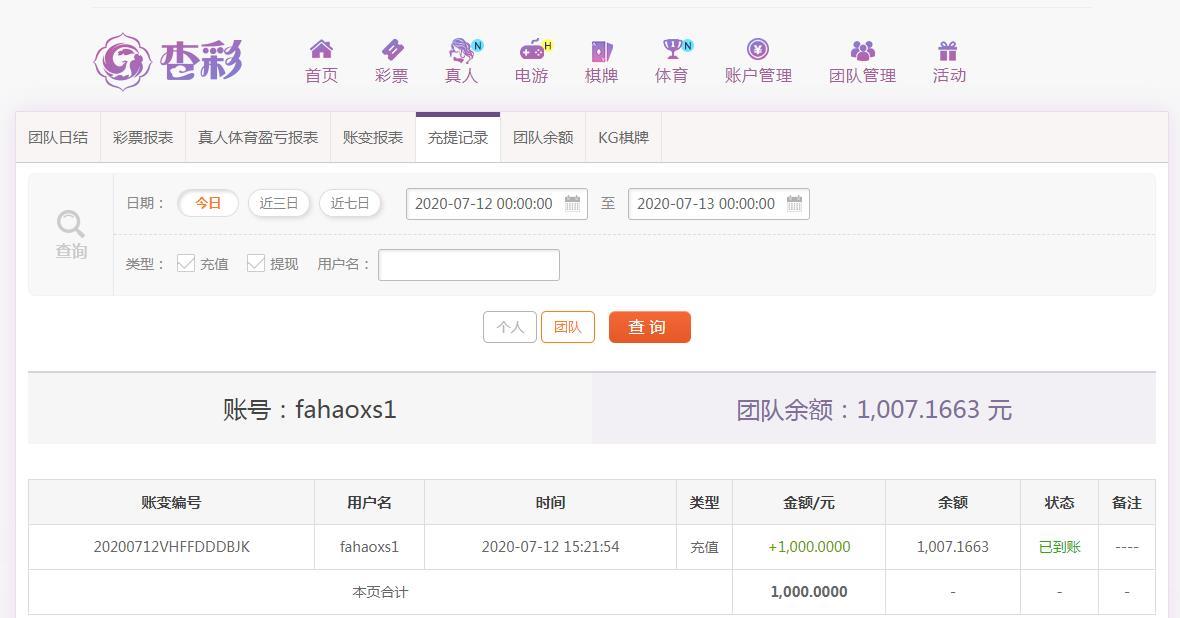Choose the 近七日 date range
Viewport: 1180px width, 618px height.
(350, 203)
